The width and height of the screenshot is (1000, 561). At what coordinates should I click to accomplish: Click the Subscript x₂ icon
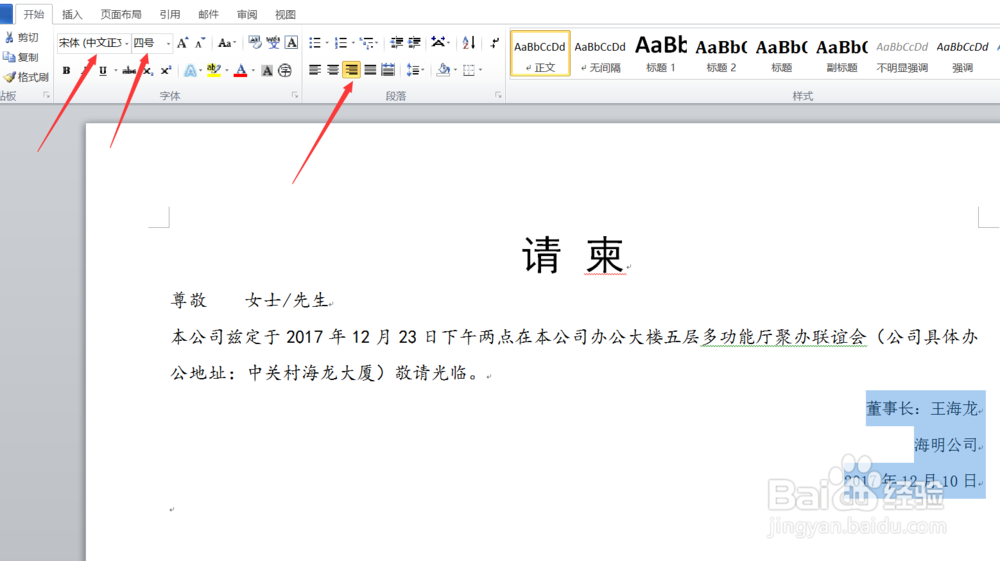click(148, 70)
